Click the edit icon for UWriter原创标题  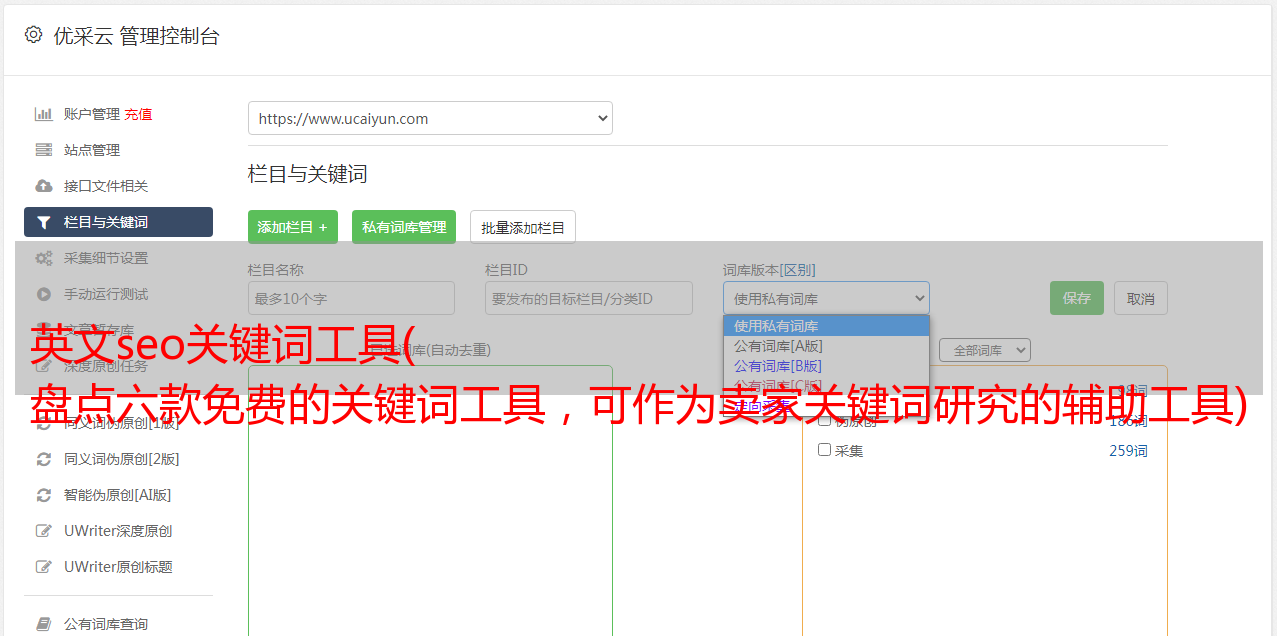point(44,567)
